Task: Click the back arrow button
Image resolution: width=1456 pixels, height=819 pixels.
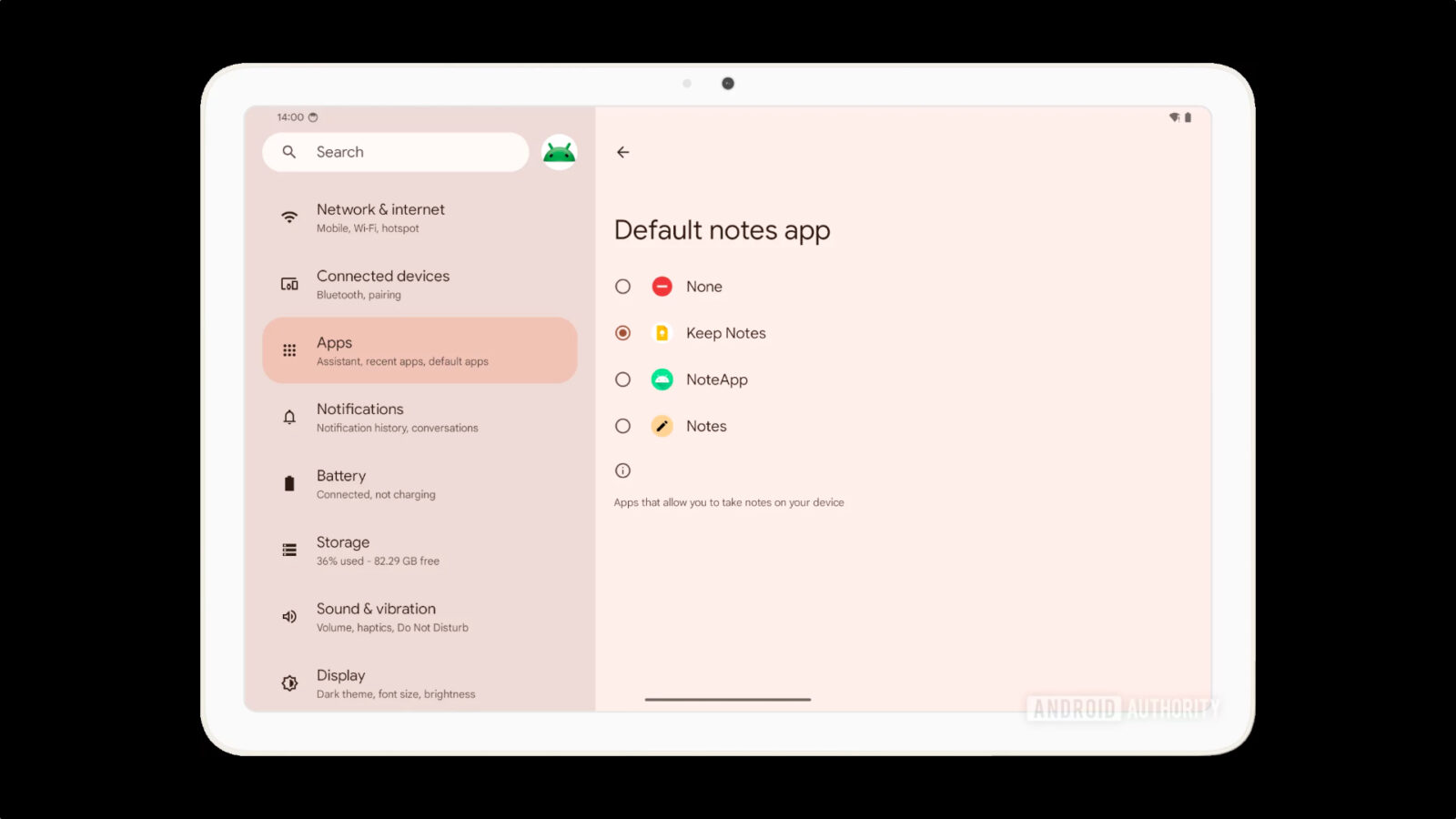Action: (622, 152)
